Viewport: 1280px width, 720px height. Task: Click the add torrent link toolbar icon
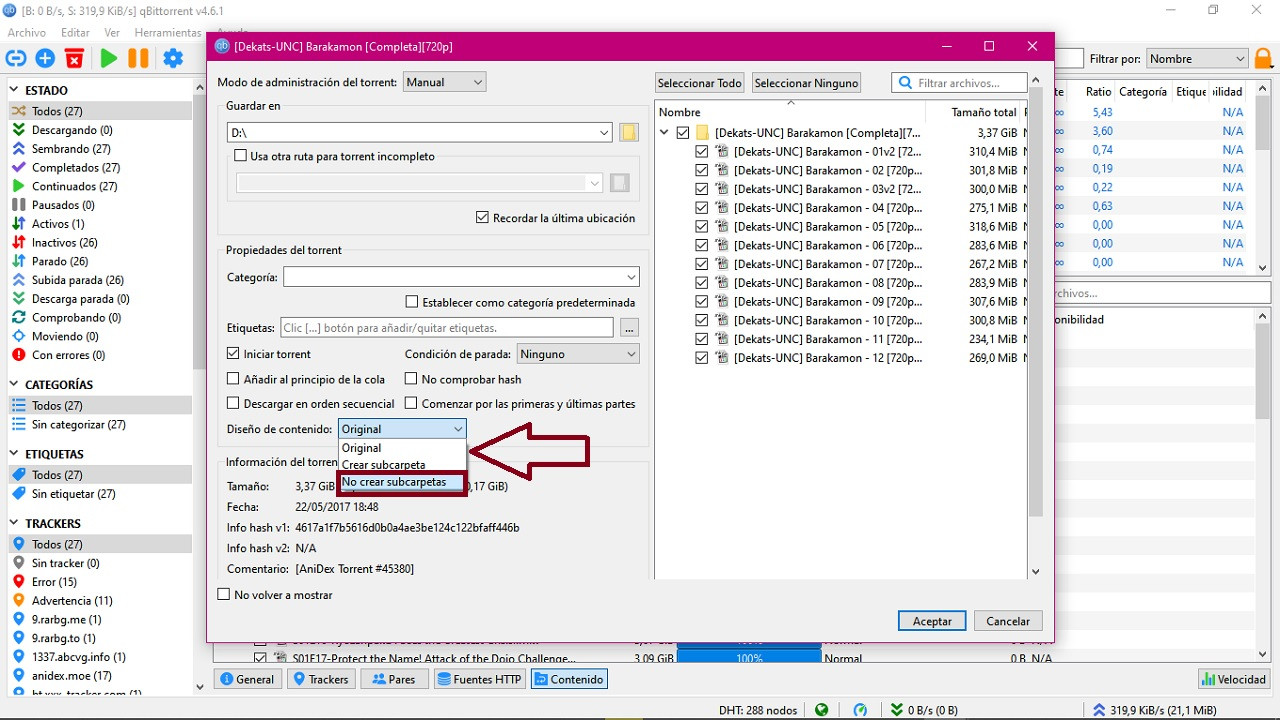coord(16,59)
